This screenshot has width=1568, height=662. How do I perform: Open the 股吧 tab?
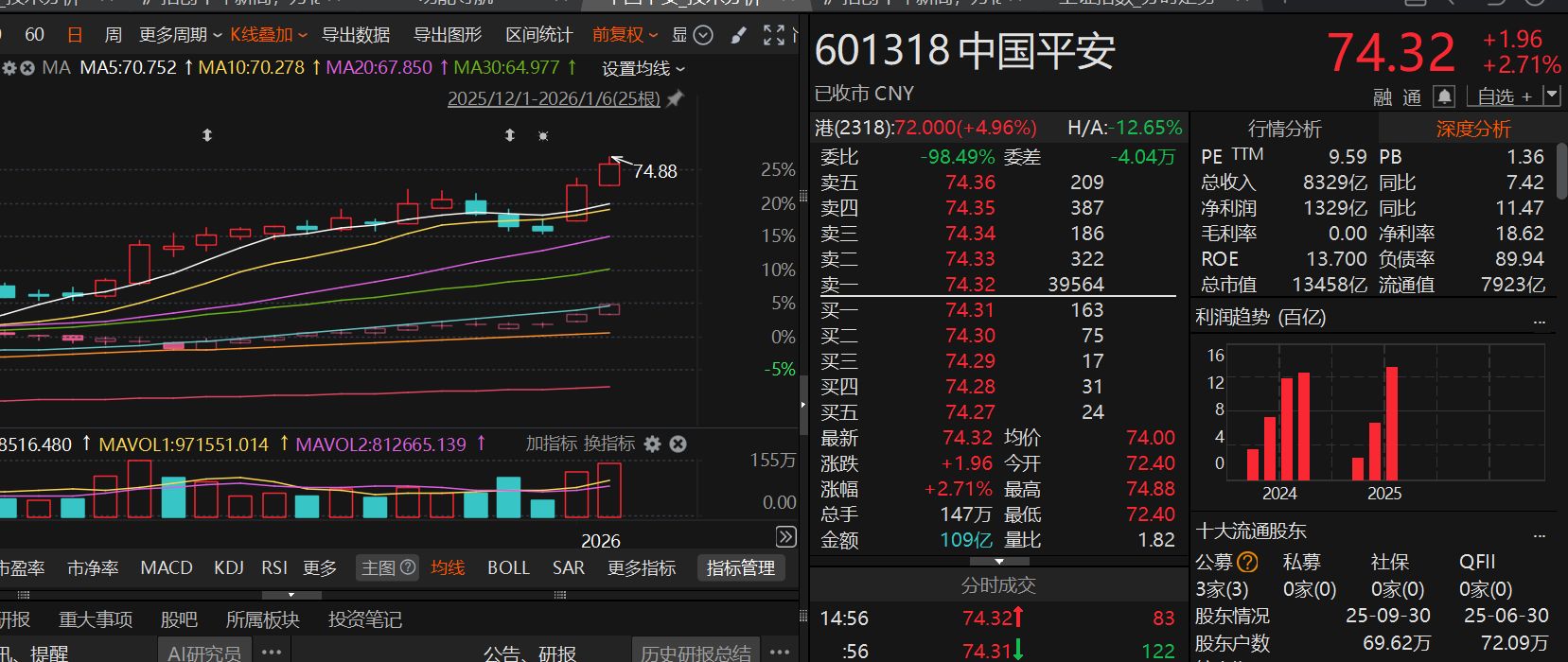tap(179, 619)
